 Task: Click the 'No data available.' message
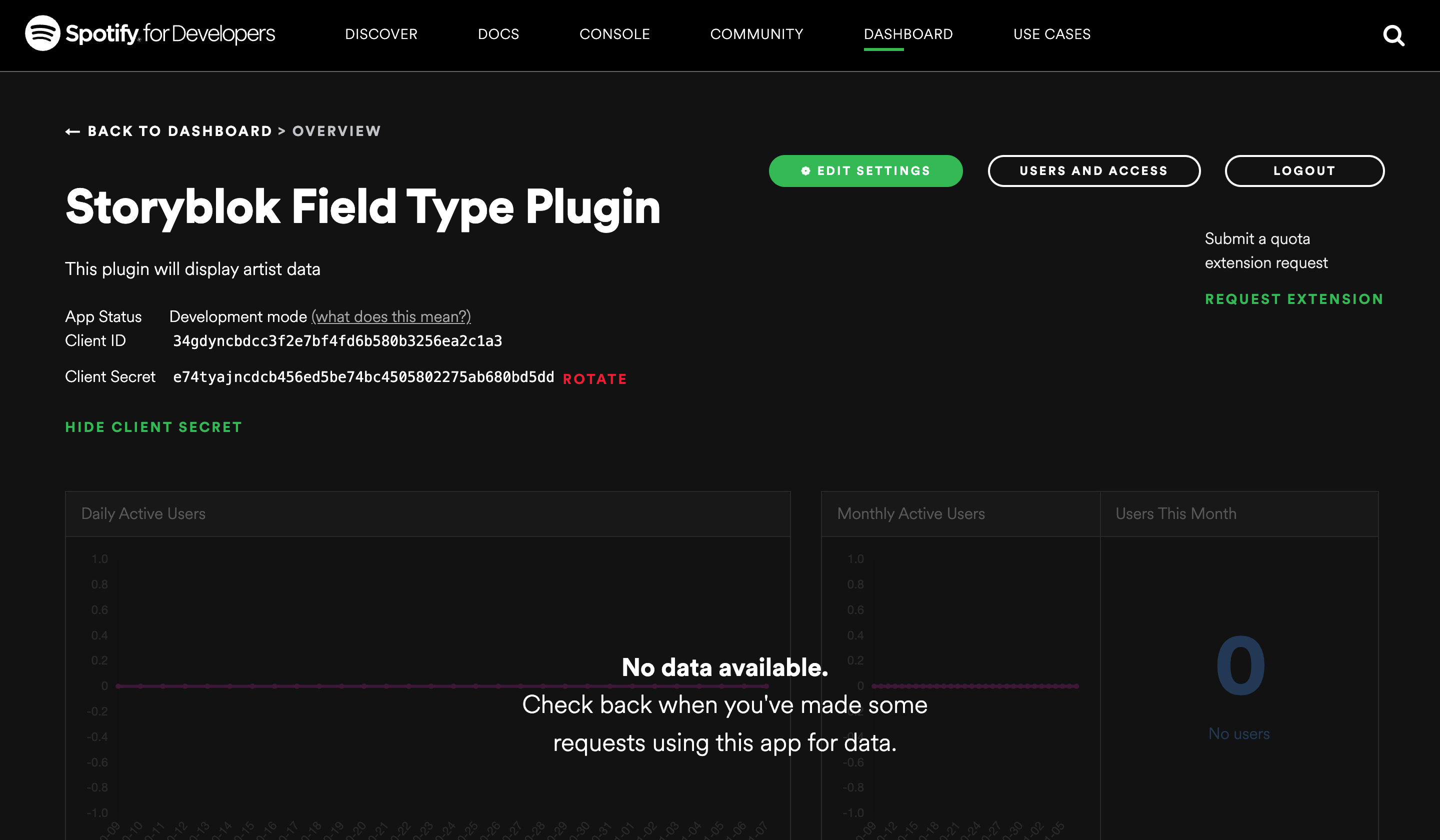(x=724, y=667)
